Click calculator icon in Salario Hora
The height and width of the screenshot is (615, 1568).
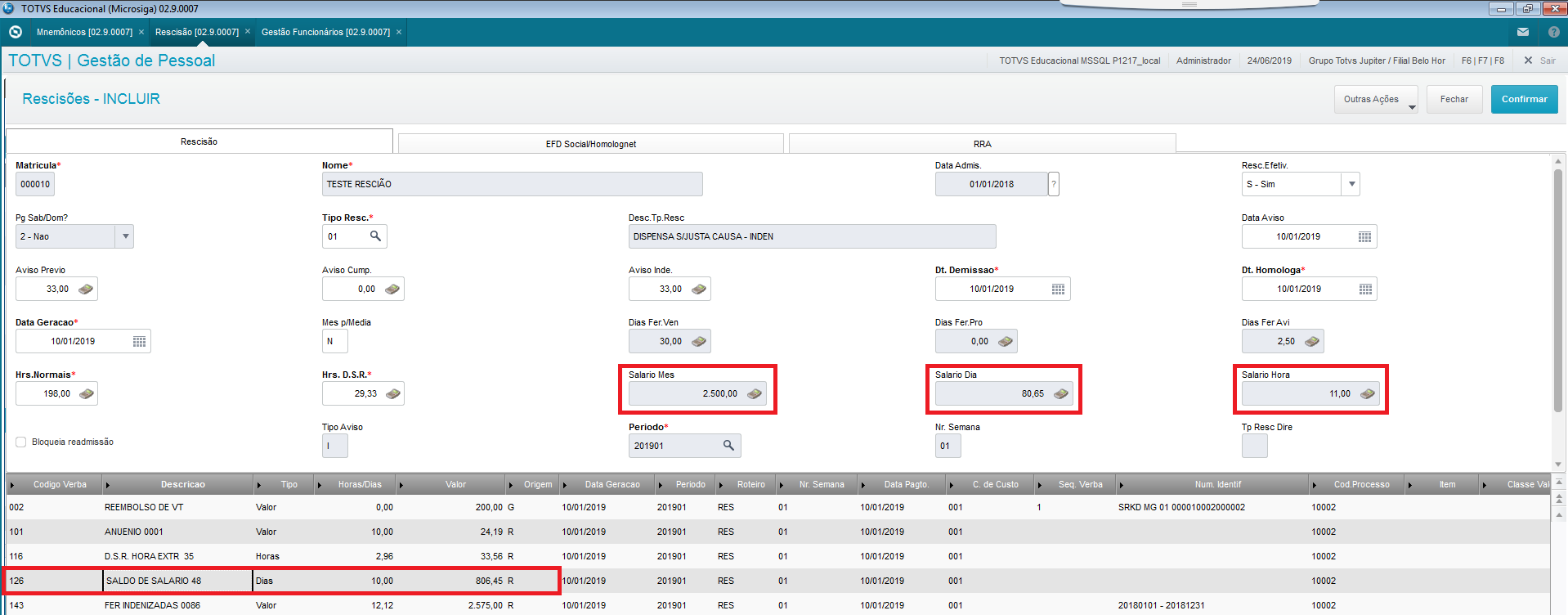[1368, 393]
